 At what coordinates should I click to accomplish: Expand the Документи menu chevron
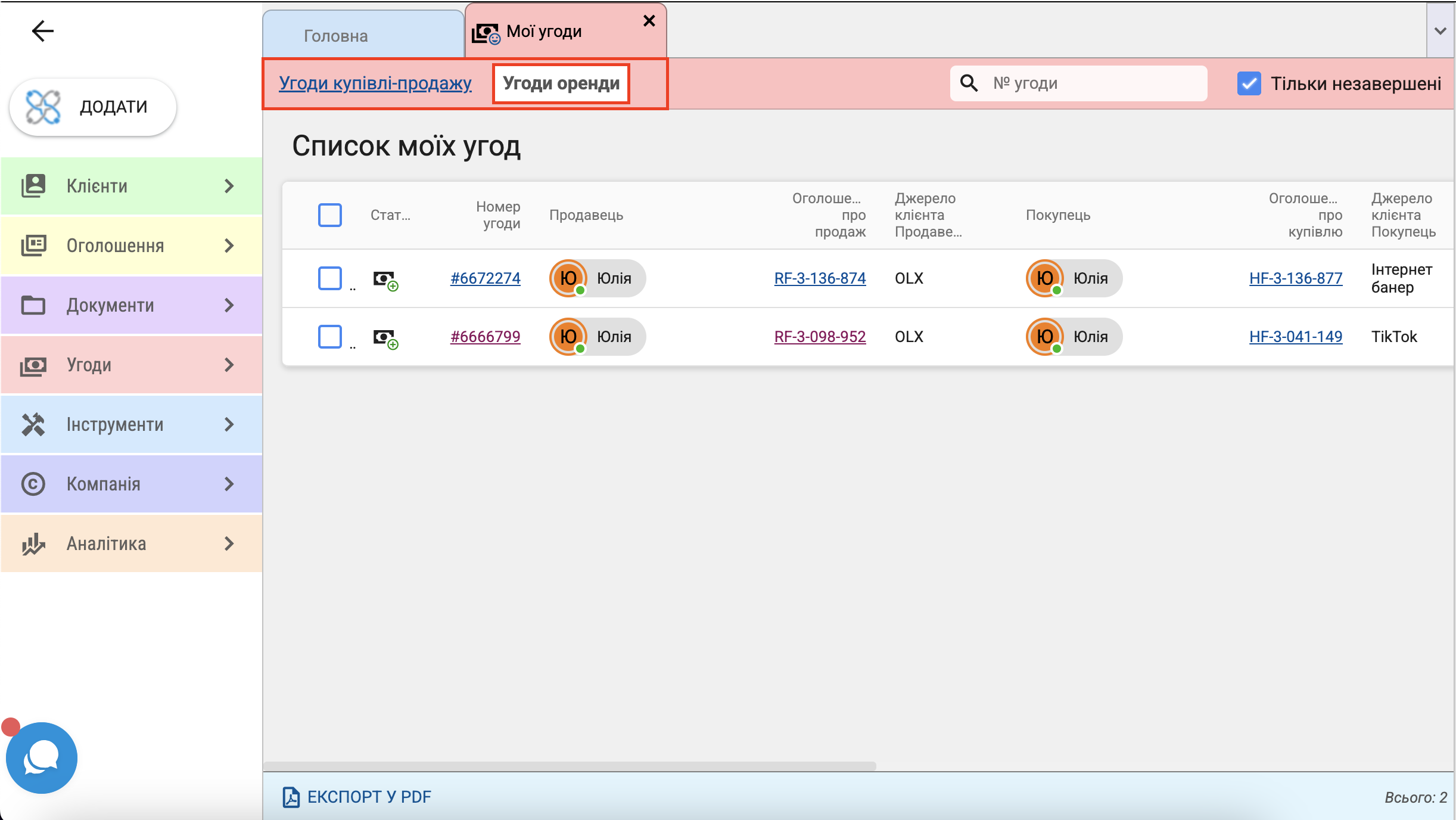(x=229, y=305)
